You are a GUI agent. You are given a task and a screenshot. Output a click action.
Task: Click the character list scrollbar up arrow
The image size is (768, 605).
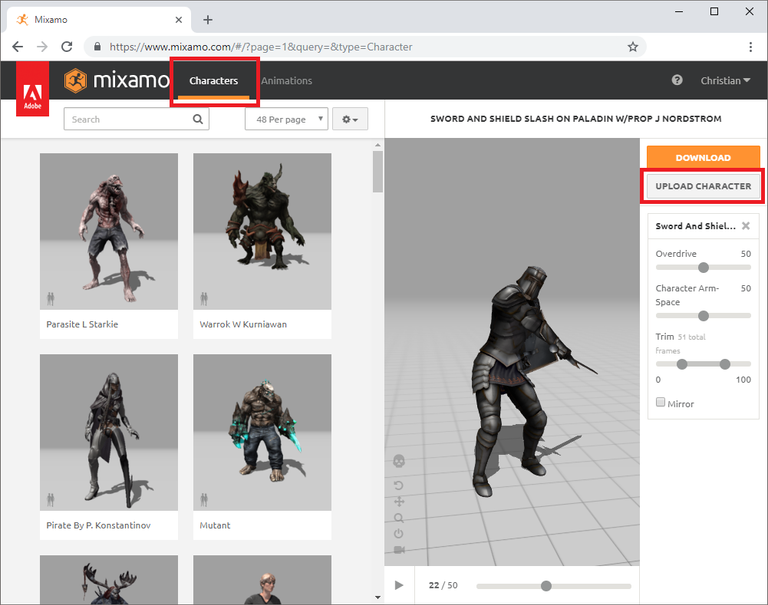[377, 145]
